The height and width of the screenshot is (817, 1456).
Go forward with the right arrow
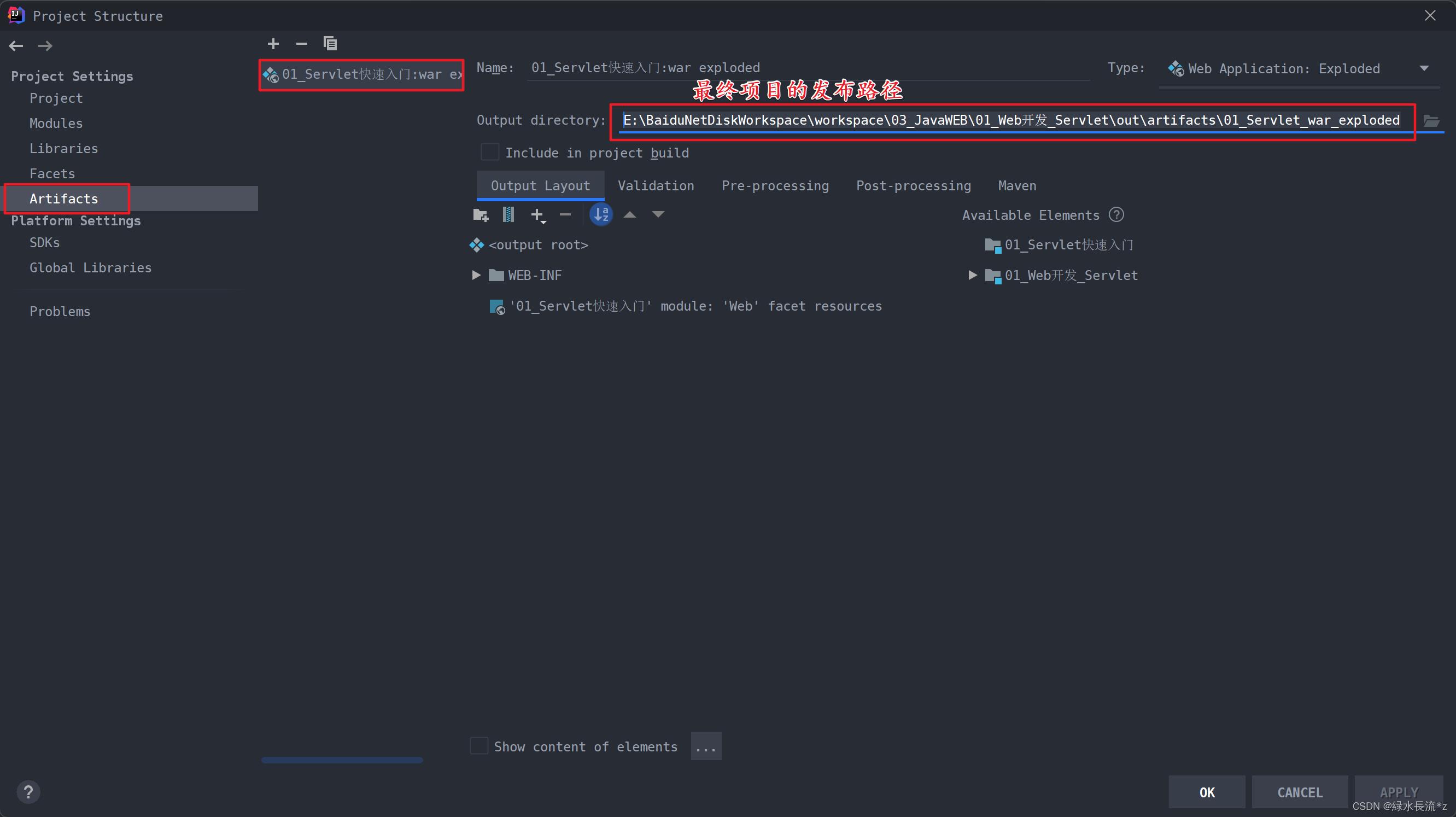tap(45, 46)
